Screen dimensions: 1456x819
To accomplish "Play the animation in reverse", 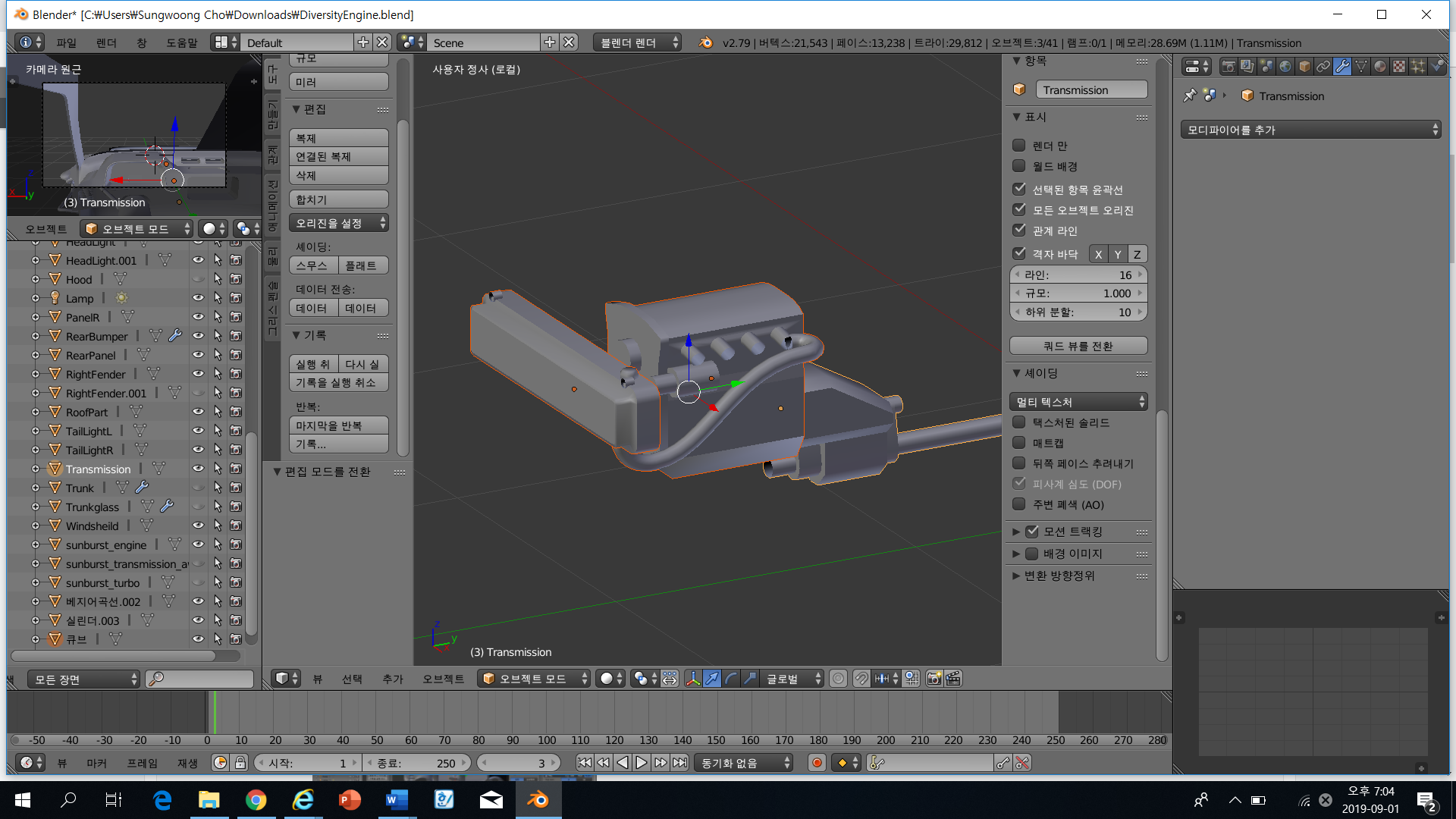I will click(623, 763).
